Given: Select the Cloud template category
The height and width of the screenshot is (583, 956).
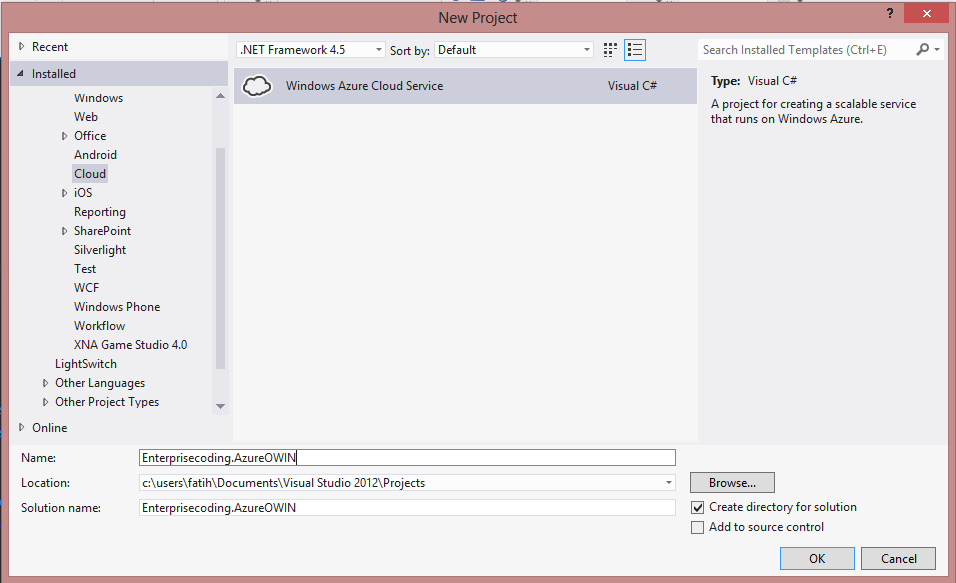Looking at the screenshot, I should [x=90, y=174].
